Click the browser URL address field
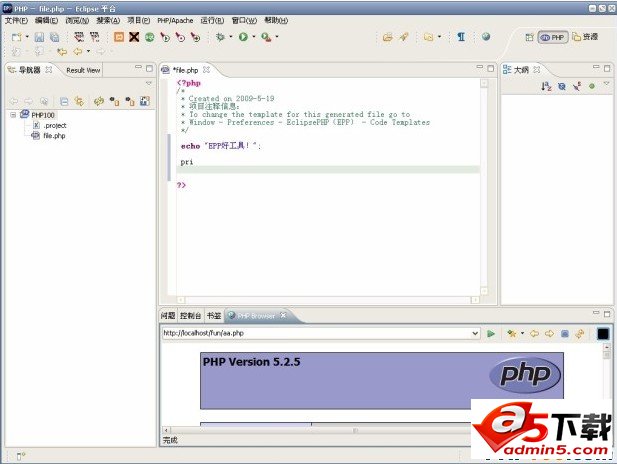617x464 pixels. pos(316,333)
